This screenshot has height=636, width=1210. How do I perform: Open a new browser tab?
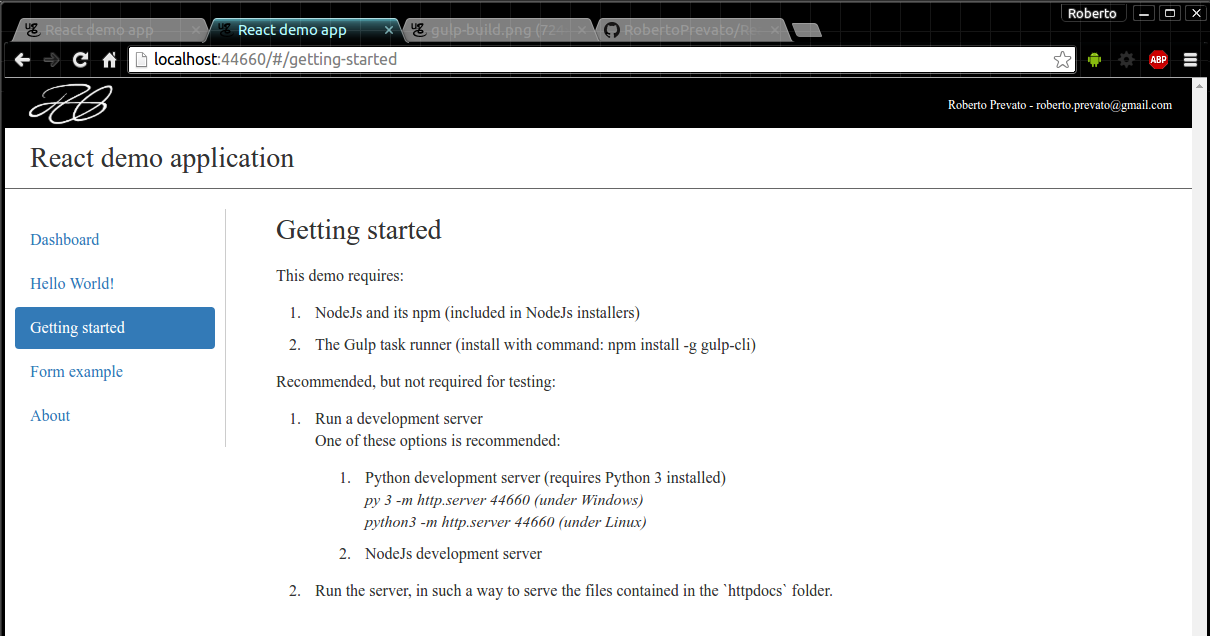point(807,30)
